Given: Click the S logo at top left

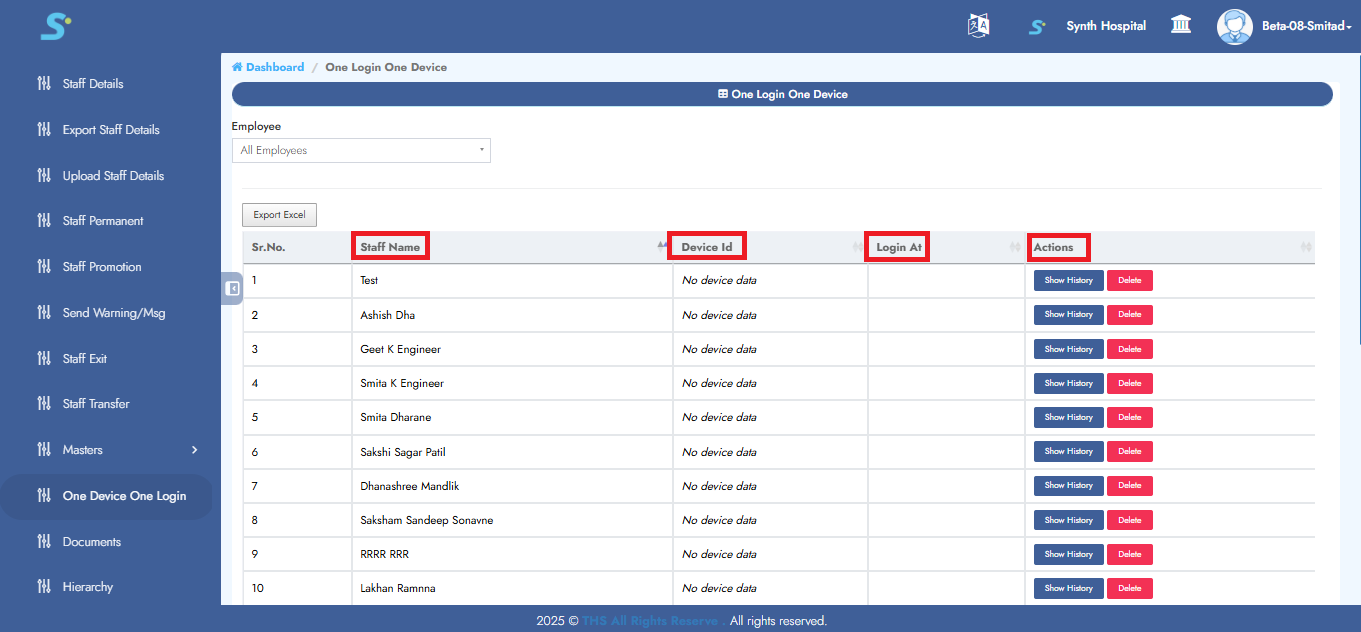Looking at the screenshot, I should [x=55, y=26].
